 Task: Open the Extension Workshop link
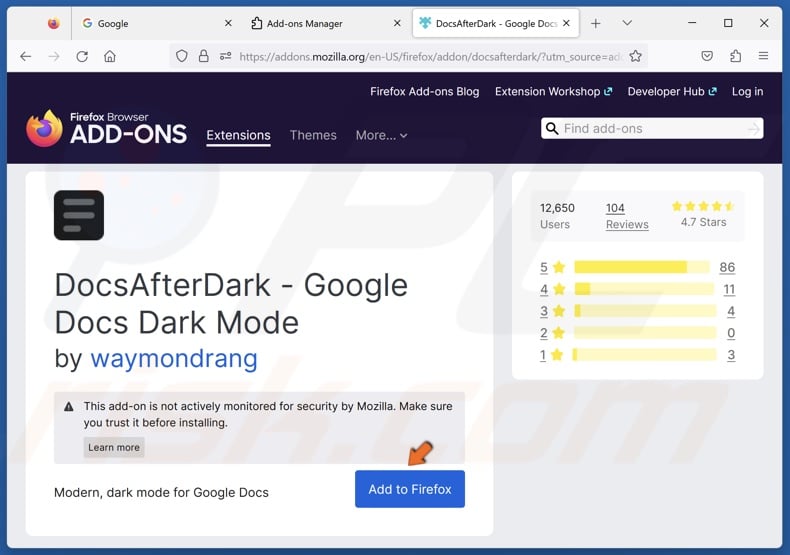[553, 92]
